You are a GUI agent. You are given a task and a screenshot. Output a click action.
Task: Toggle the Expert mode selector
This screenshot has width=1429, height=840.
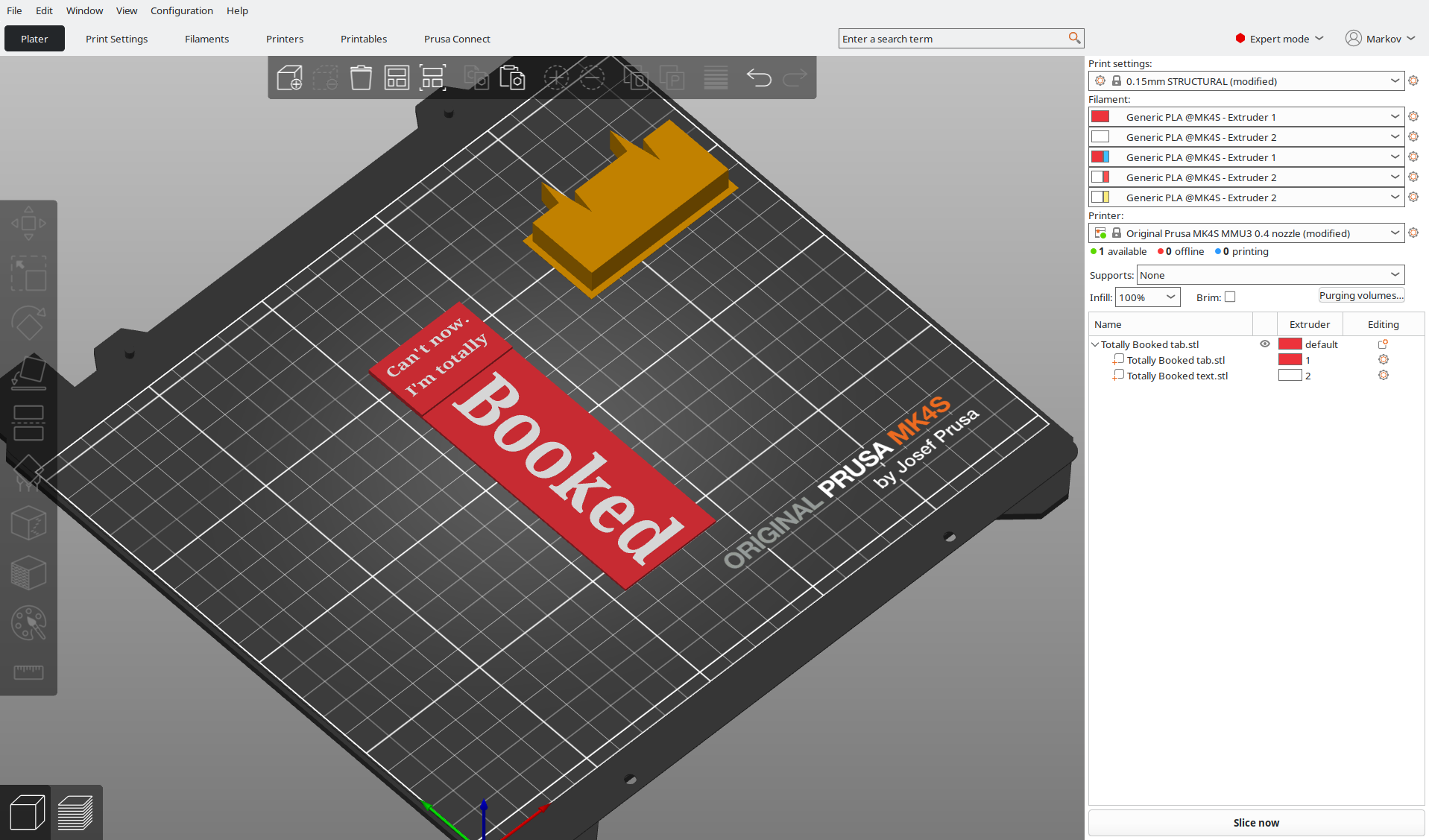point(1279,39)
